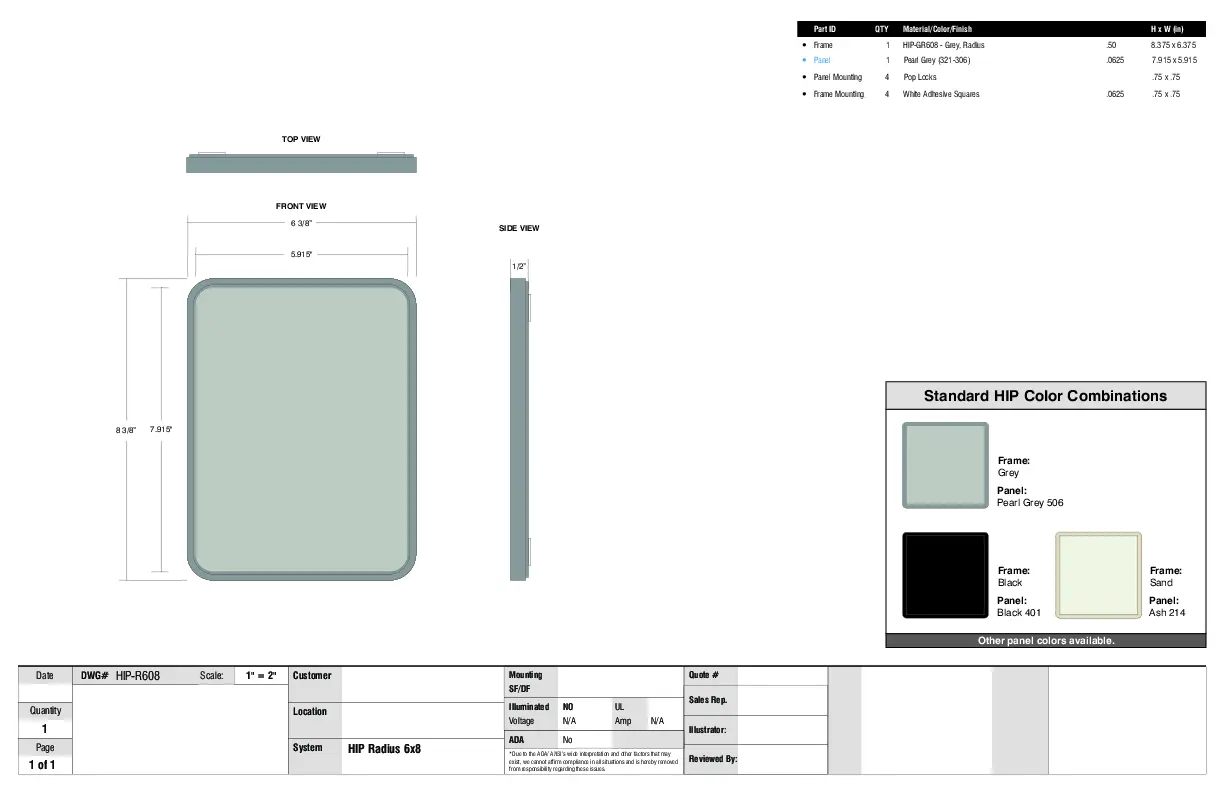Click the ADA/ANSI disclaimer note
Screen dimensions: 1224x792
(593, 761)
